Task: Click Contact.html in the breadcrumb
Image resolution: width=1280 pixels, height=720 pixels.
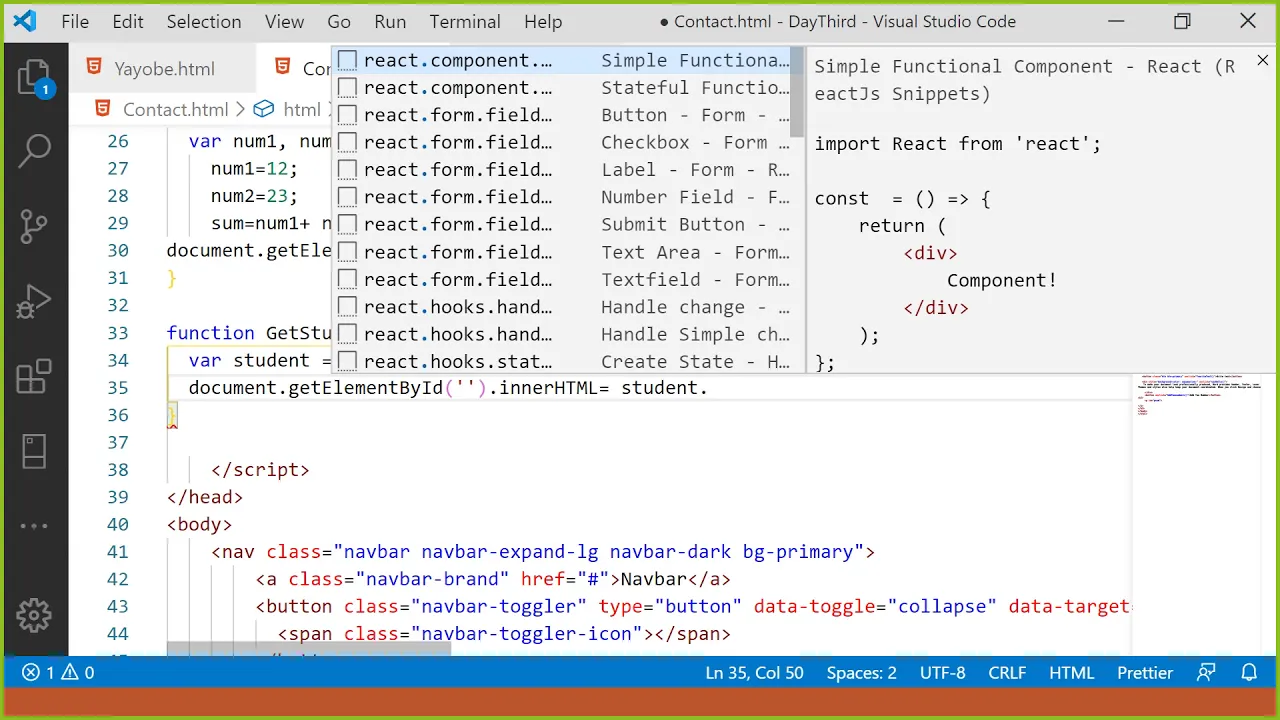Action: click(x=175, y=109)
